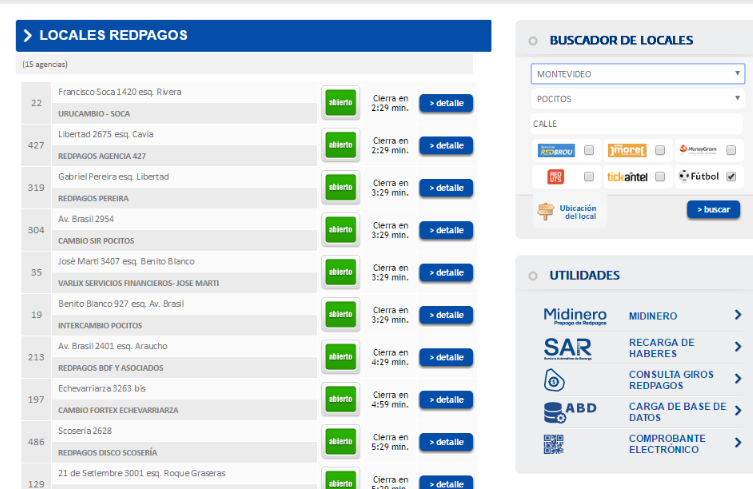753x489 pixels.
Task: Click abierto status for Varlix Jose Marti
Action: [340, 272]
